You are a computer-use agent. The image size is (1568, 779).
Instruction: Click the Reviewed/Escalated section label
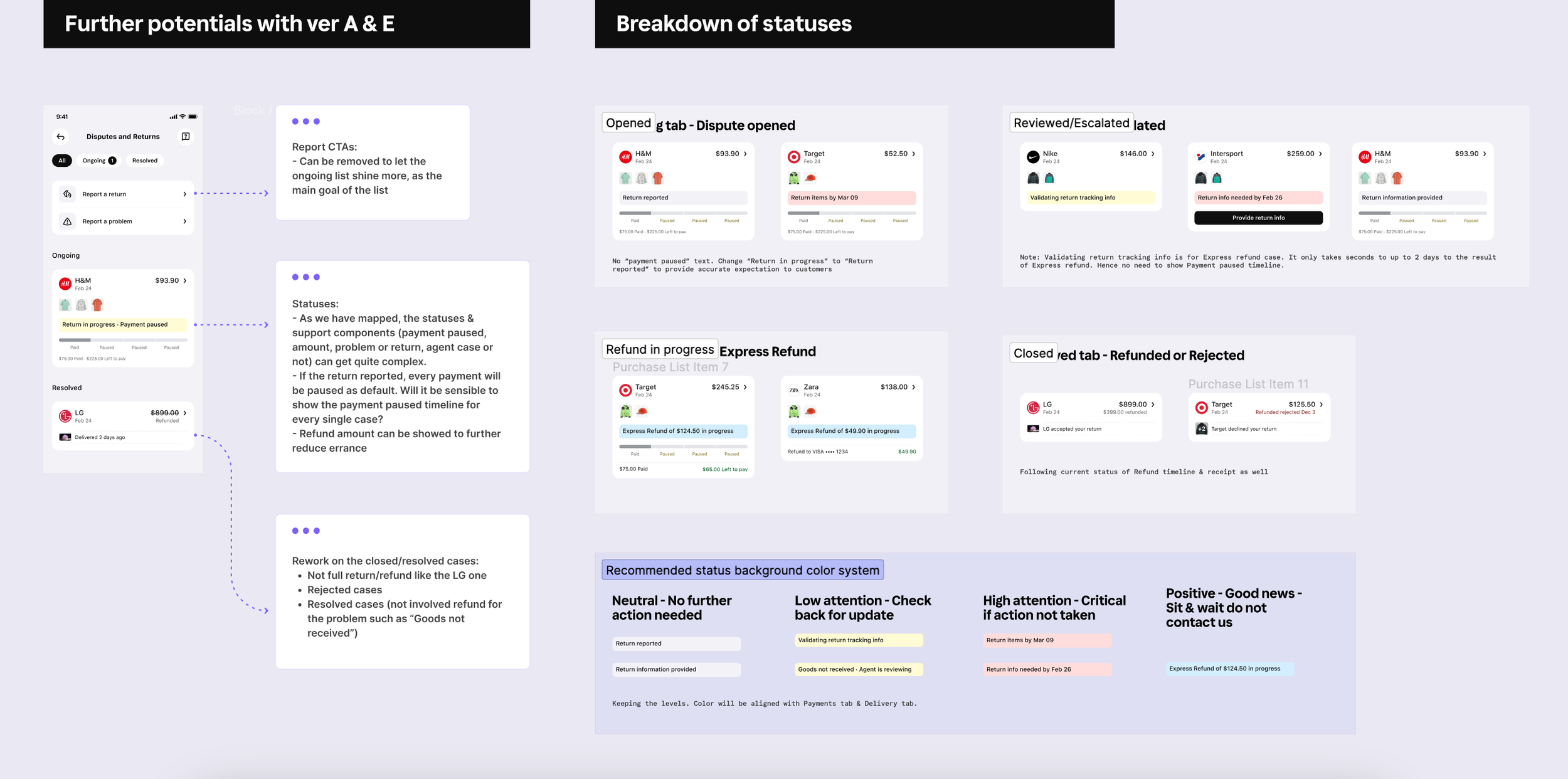[1071, 123]
